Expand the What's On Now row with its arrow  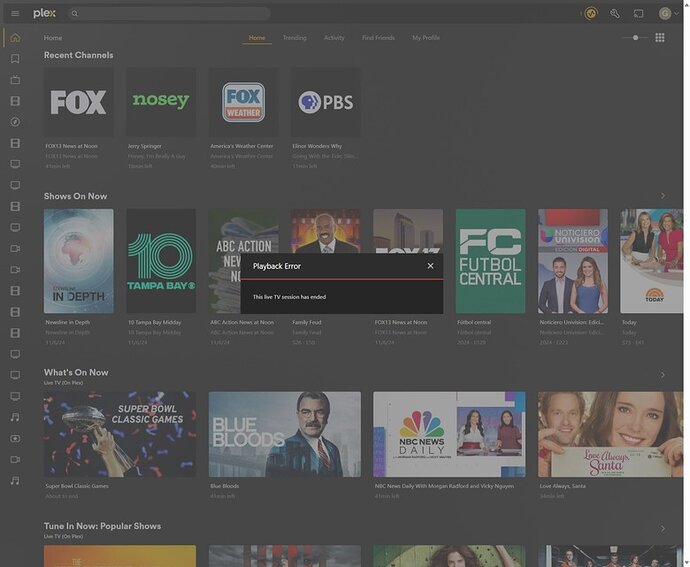coord(663,375)
